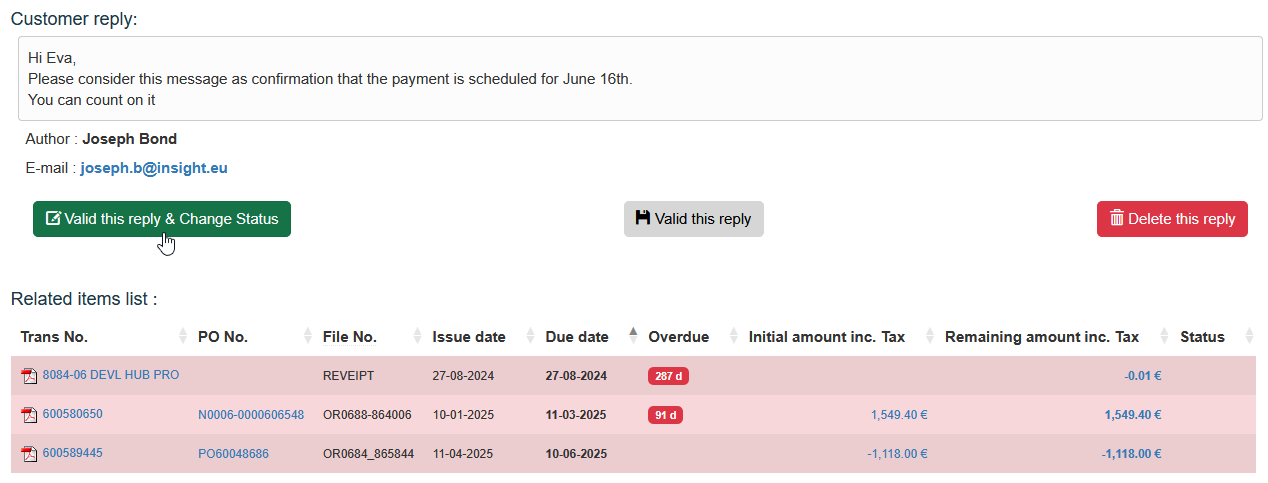Image resolution: width=1268 pixels, height=483 pixels.
Task: Sort table by Trans No. column
Action: (55, 337)
